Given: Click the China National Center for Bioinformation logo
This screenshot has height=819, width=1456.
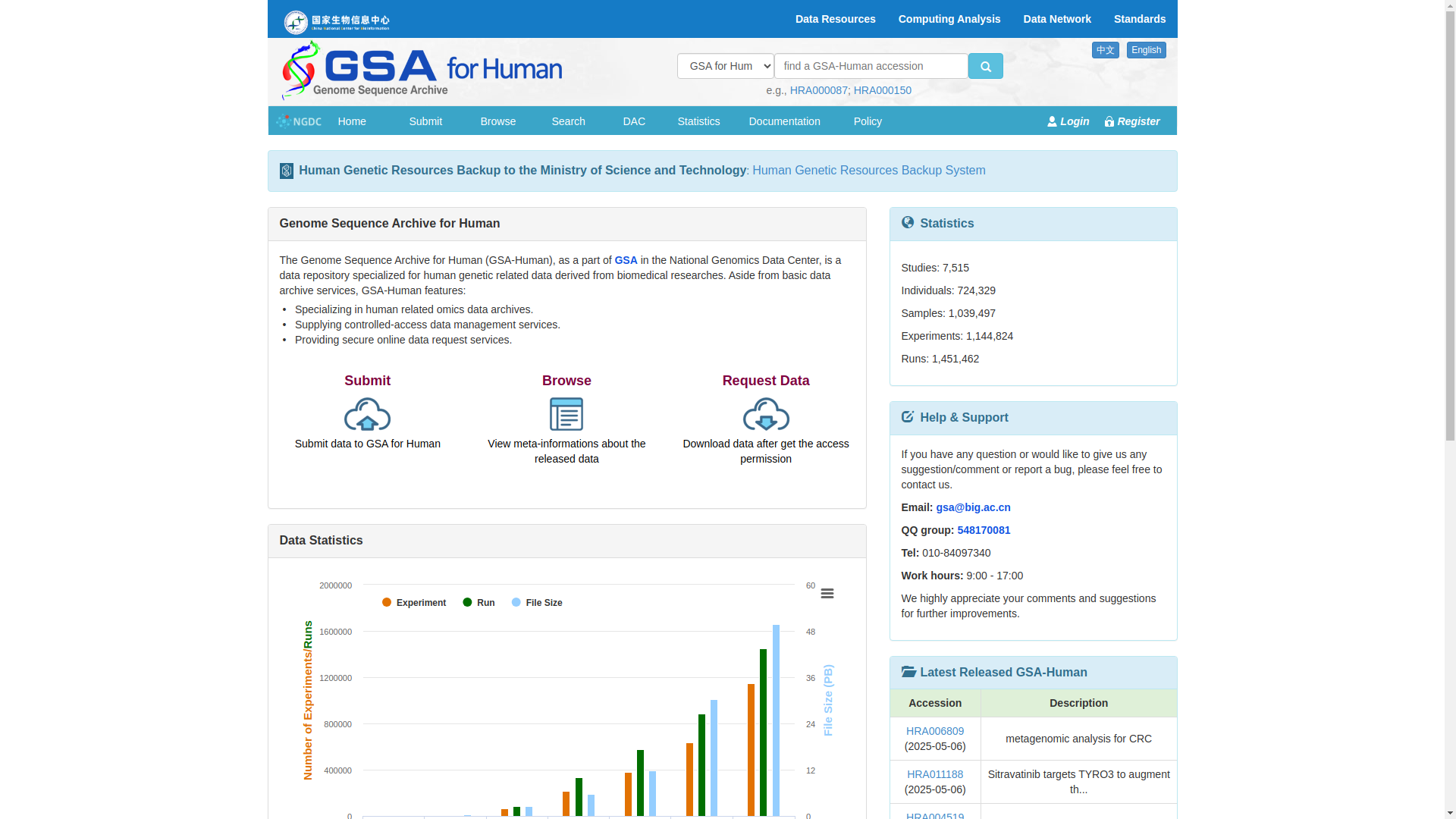Looking at the screenshot, I should (x=336, y=21).
